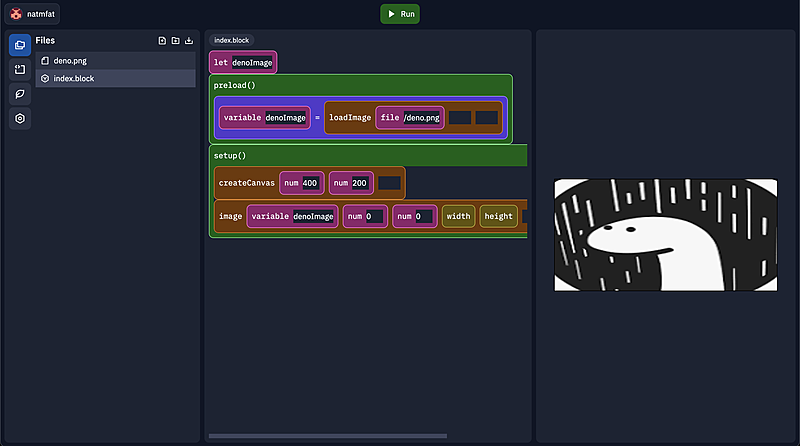Viewport: 800px width, 446px height.
Task: Open the leaf icon panel in sidebar
Action: 20,94
